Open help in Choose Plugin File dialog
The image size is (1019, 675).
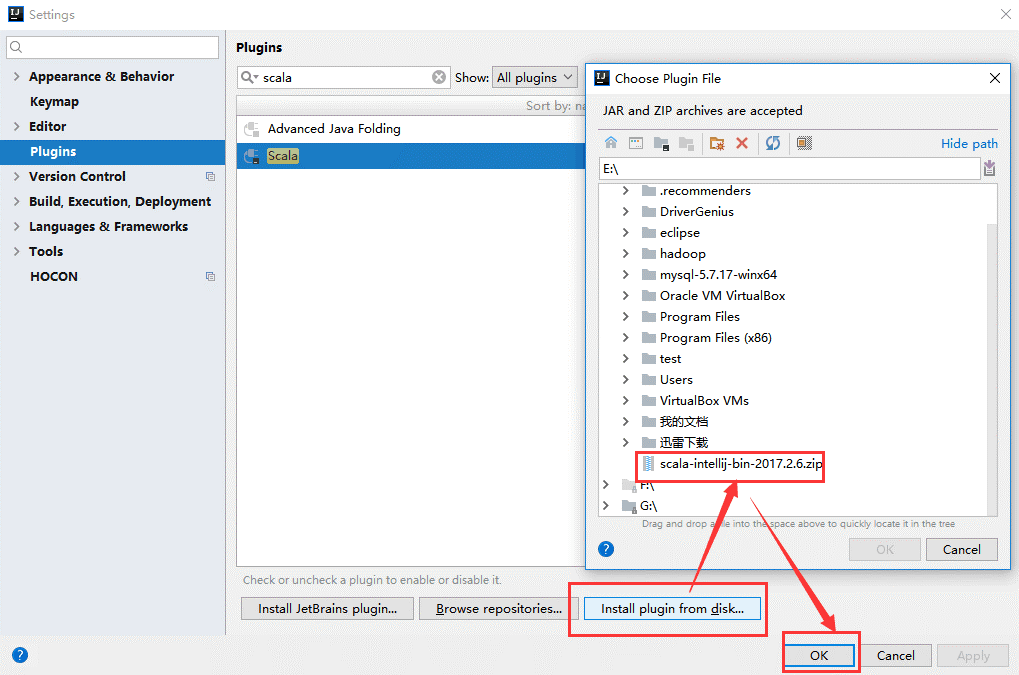tap(606, 549)
